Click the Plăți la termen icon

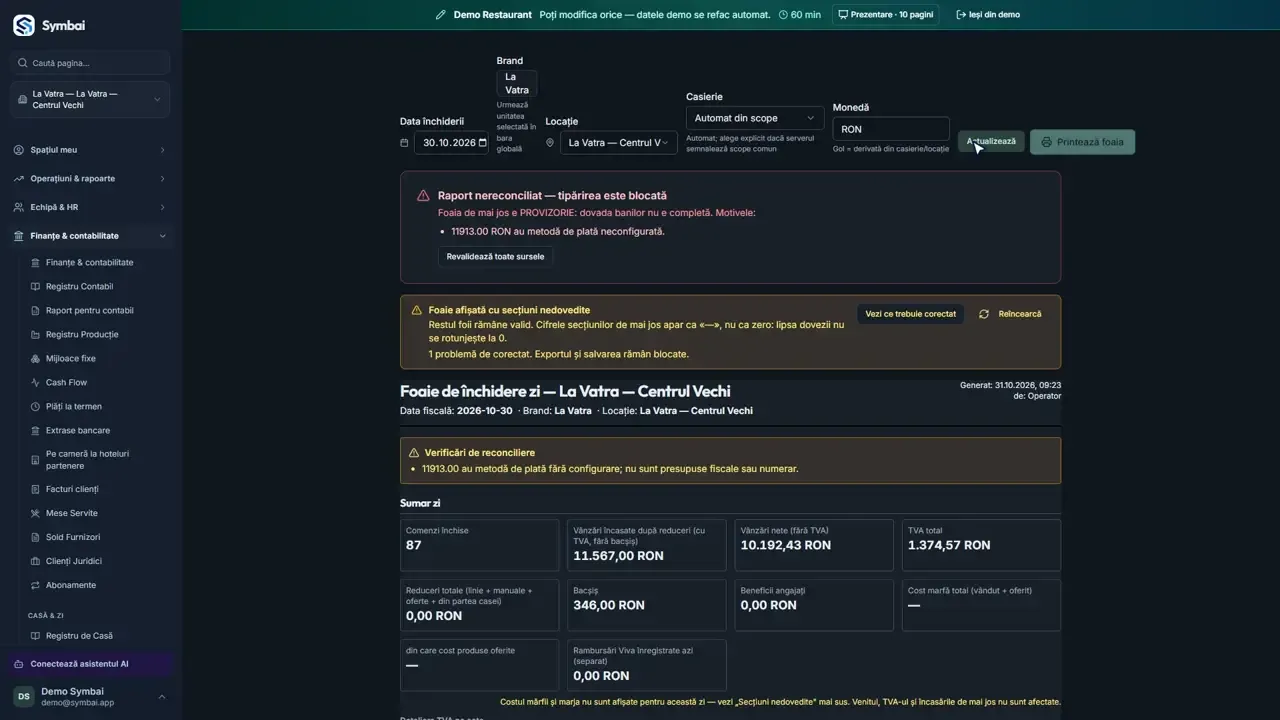[36, 407]
